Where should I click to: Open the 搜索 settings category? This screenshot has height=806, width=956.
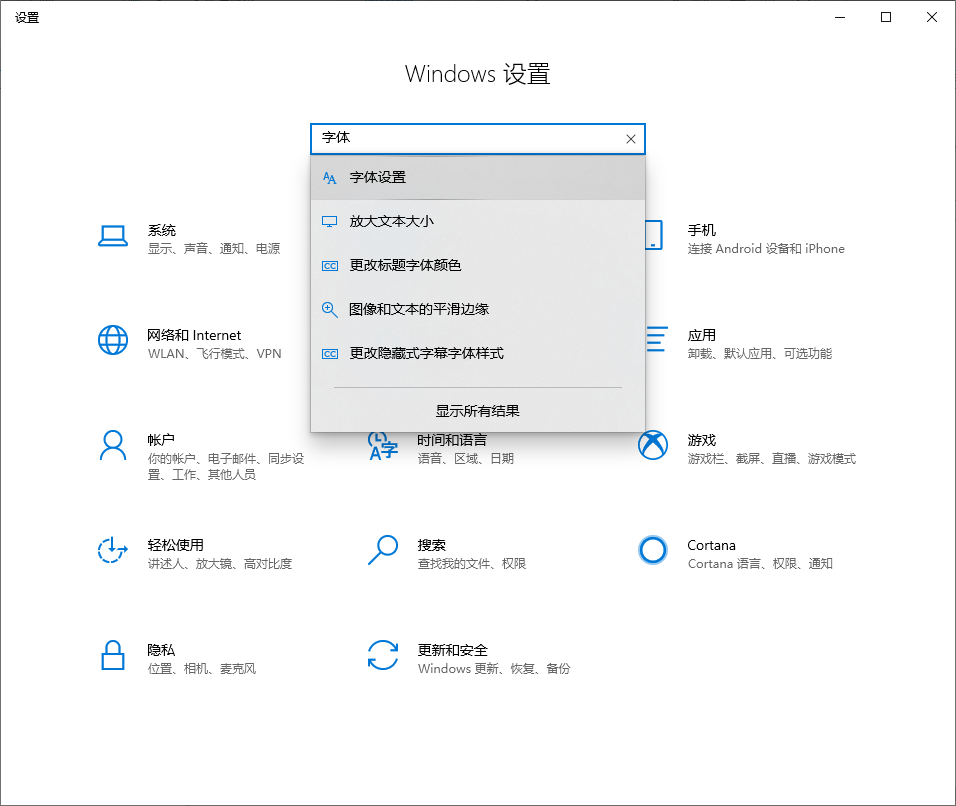tap(432, 545)
